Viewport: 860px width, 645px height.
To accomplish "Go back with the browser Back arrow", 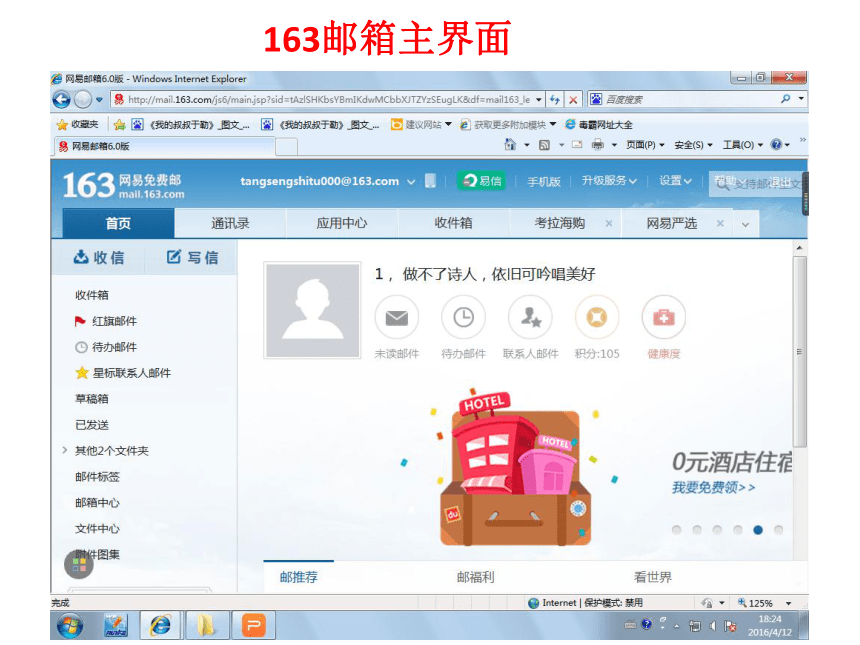I will [61, 100].
